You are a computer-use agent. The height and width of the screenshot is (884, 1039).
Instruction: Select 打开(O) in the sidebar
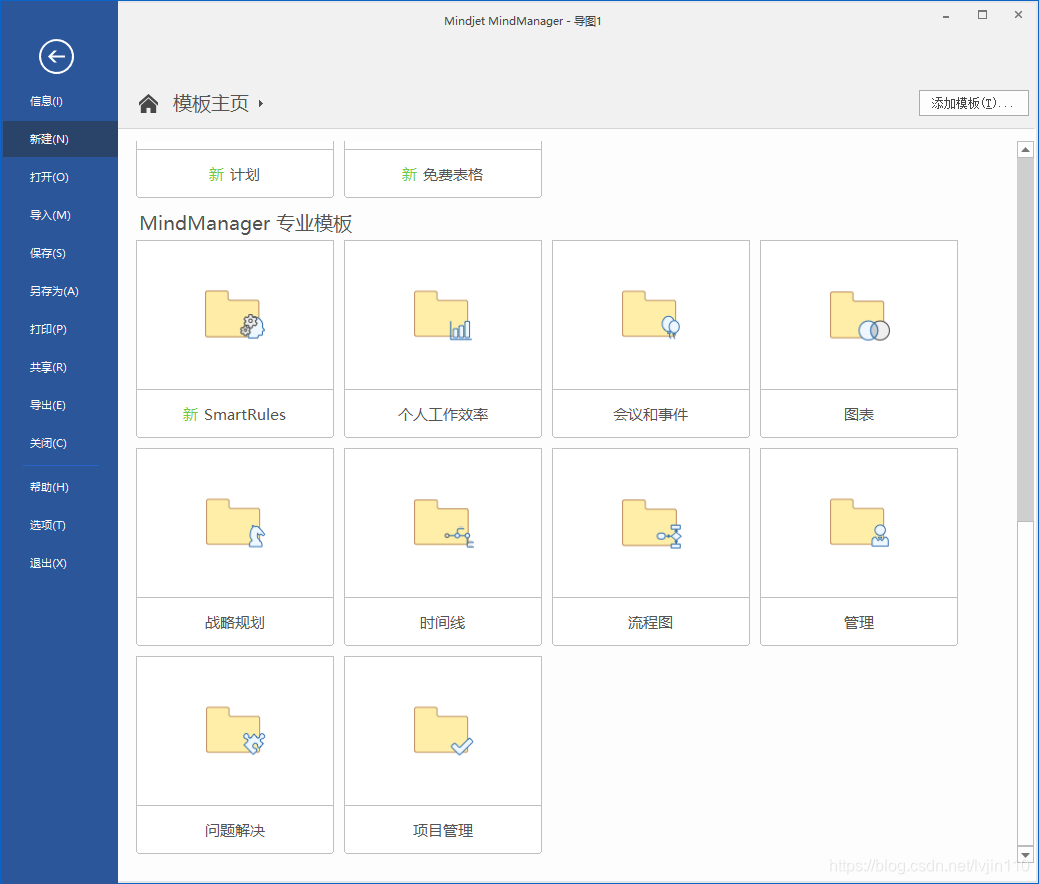coord(60,177)
